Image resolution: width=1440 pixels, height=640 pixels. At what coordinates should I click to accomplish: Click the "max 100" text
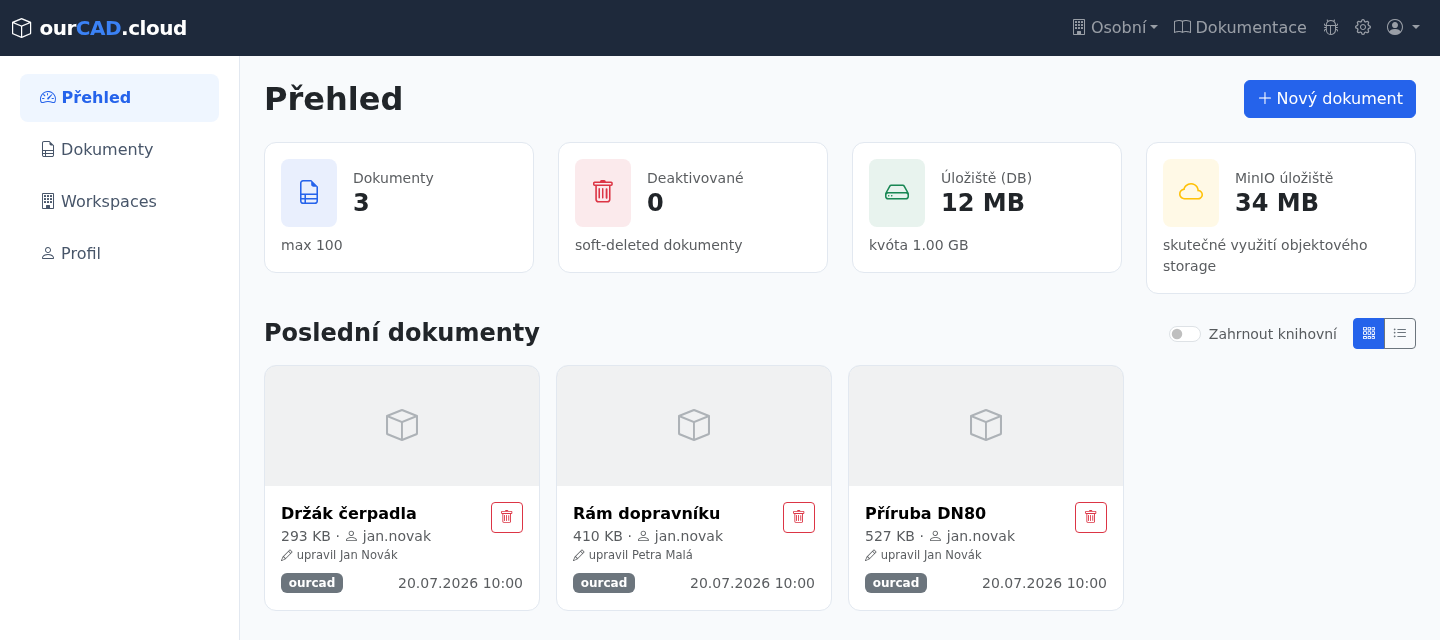[312, 245]
